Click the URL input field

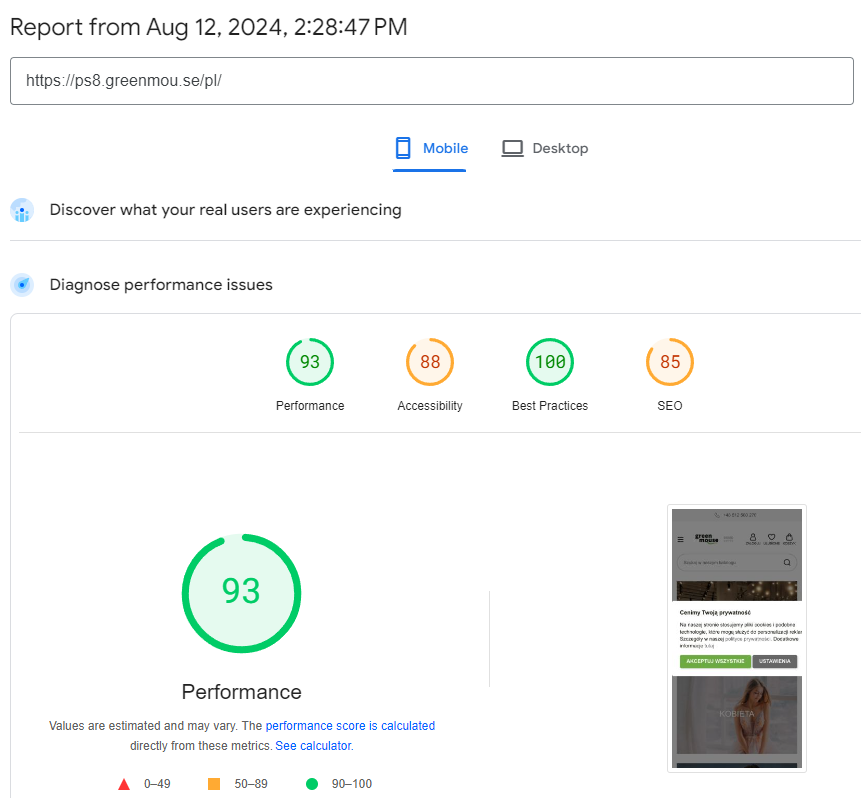pyautogui.click(x=431, y=81)
